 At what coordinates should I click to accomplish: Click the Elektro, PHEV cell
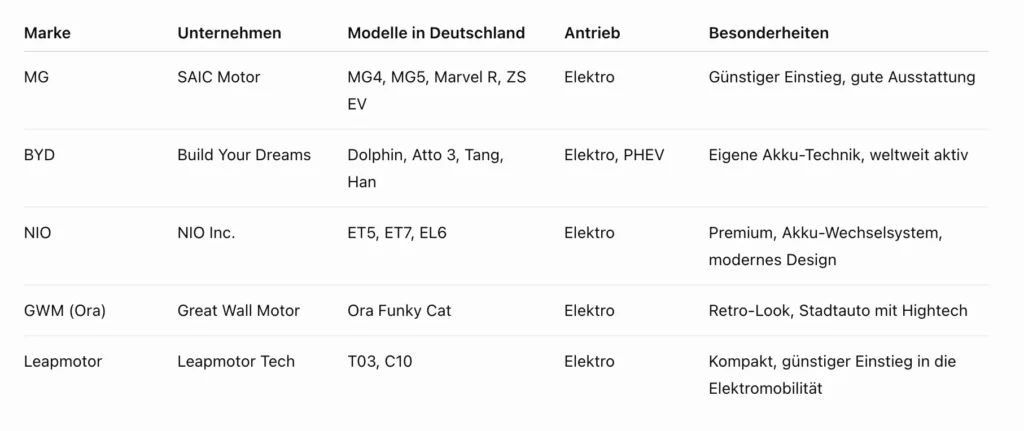(x=614, y=155)
